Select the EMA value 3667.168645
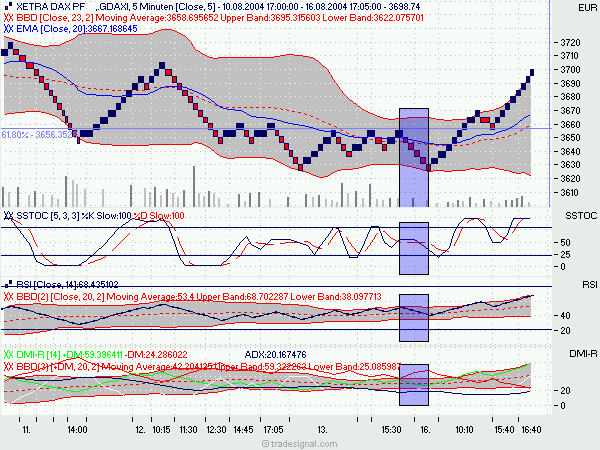The height and width of the screenshot is (450, 600). tap(112, 29)
